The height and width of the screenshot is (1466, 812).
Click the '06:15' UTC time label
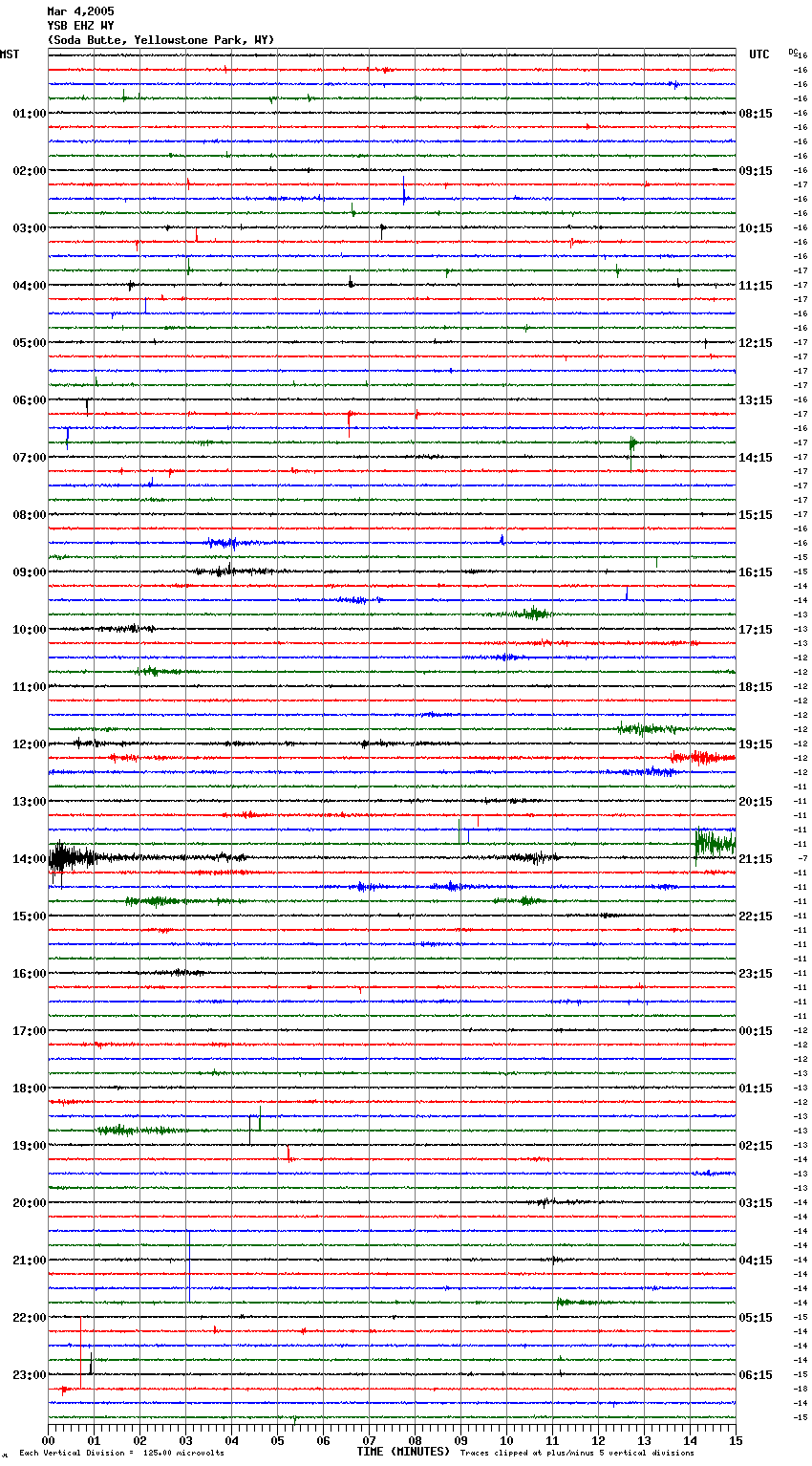[756, 1375]
